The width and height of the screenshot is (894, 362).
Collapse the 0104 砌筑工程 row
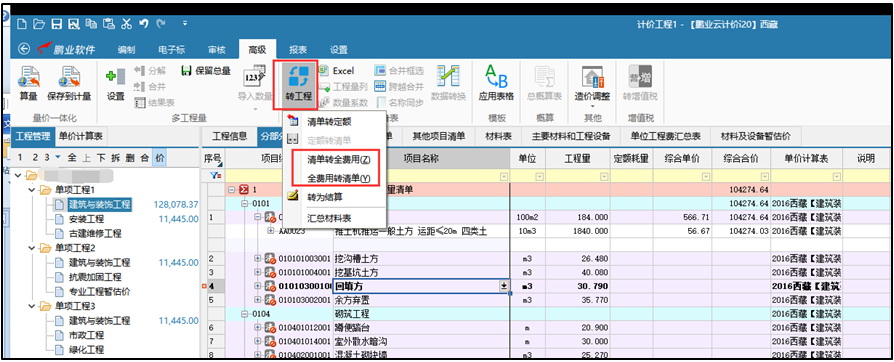tap(243, 314)
